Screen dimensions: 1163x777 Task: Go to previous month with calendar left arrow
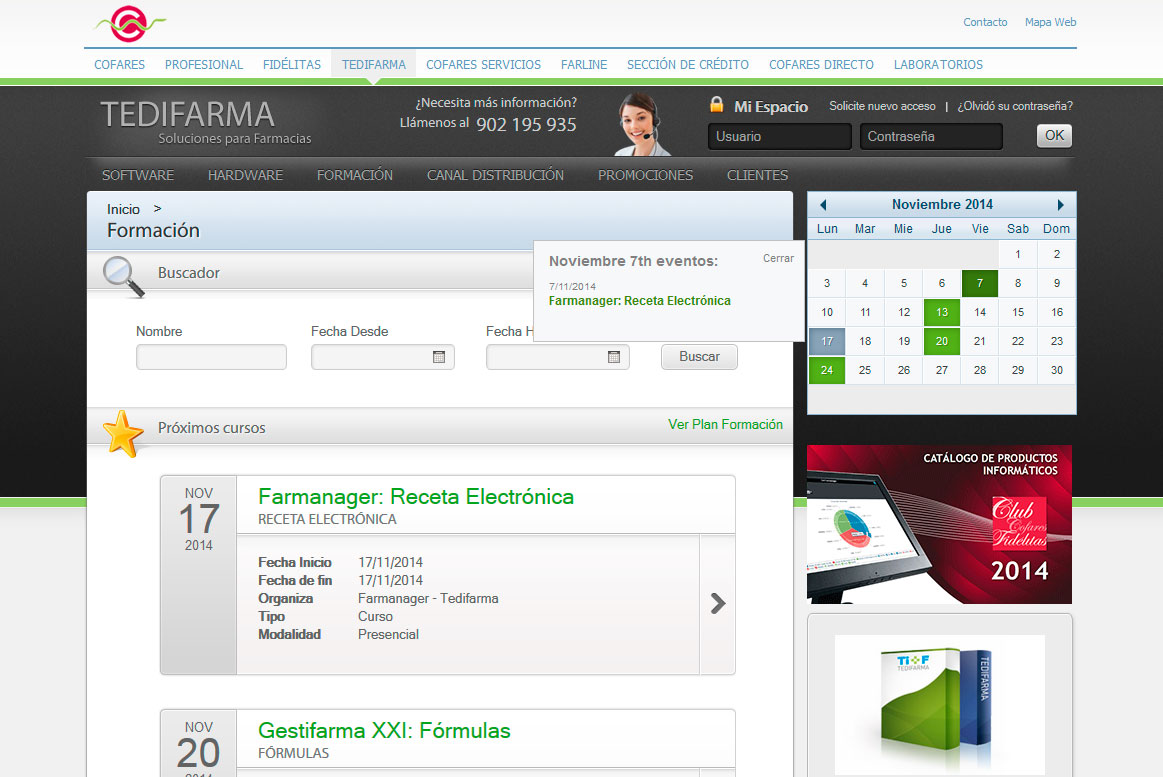coord(822,204)
